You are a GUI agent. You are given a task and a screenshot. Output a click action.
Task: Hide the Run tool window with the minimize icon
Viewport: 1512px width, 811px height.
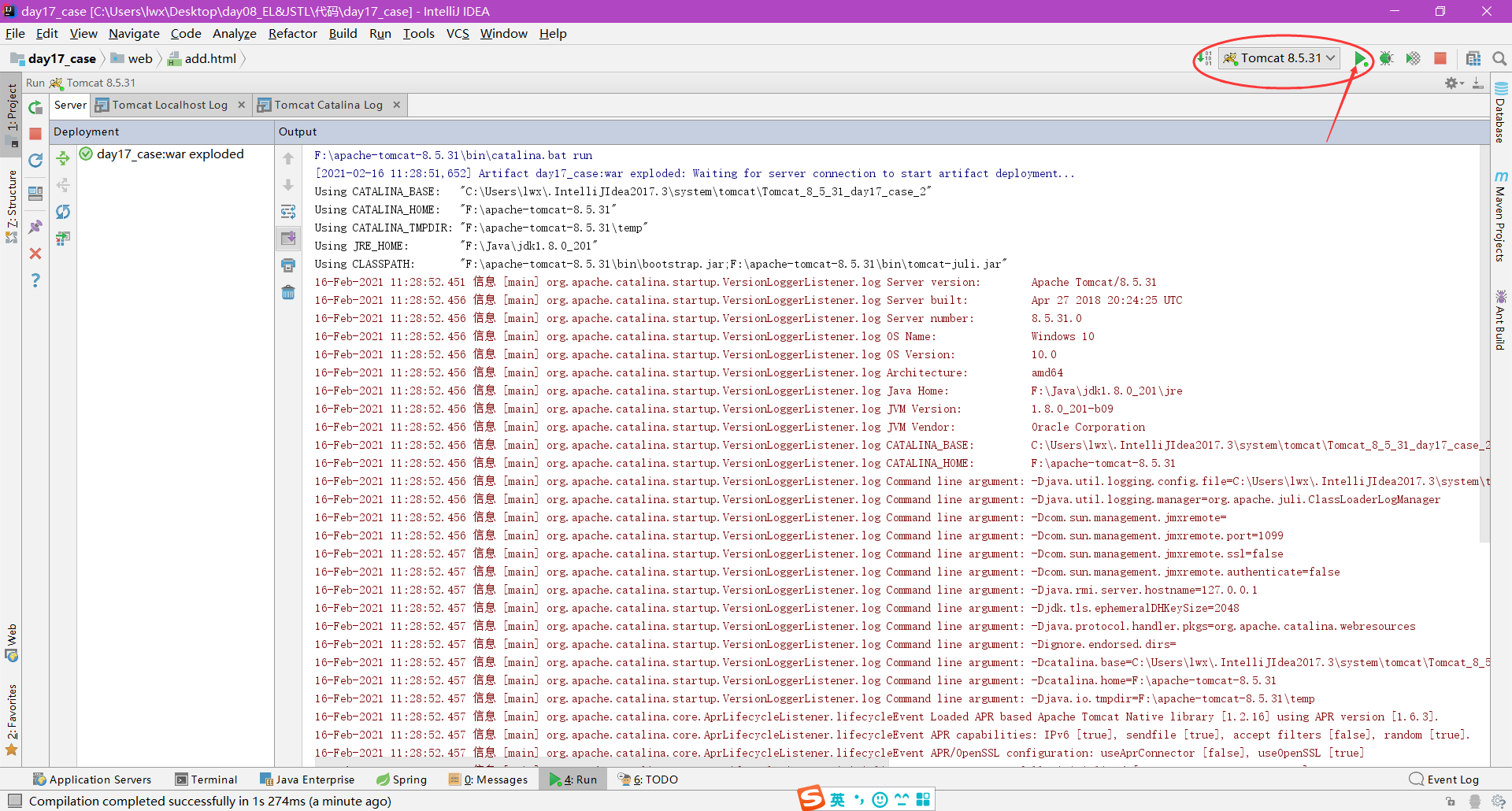point(1478,83)
